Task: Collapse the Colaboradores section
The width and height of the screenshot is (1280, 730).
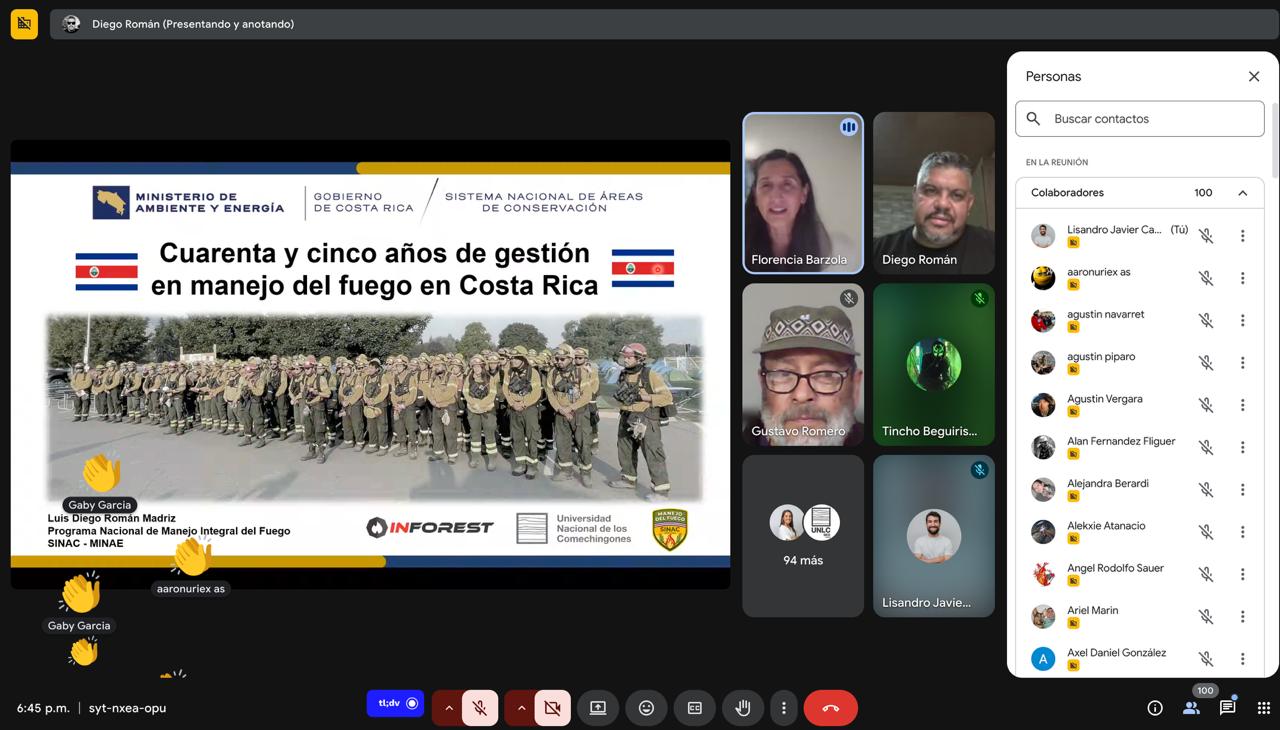Action: pyautogui.click(x=1242, y=193)
